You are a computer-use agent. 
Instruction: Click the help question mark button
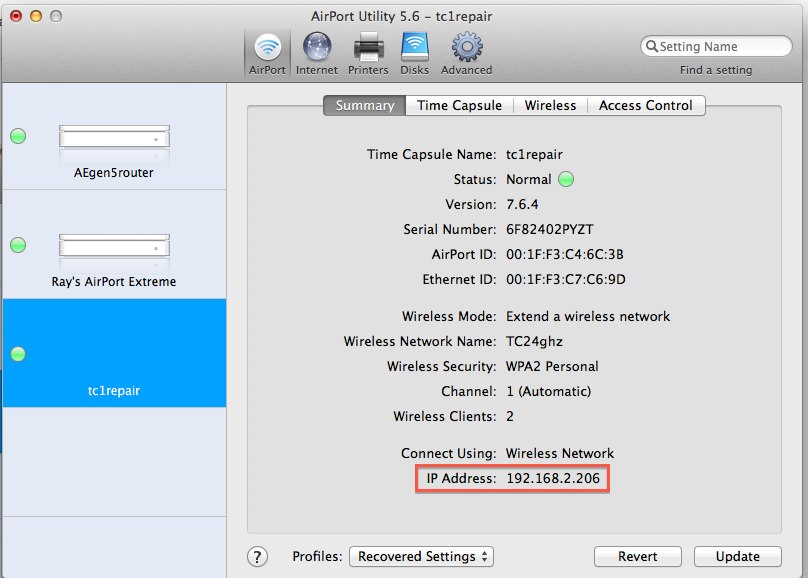point(257,556)
